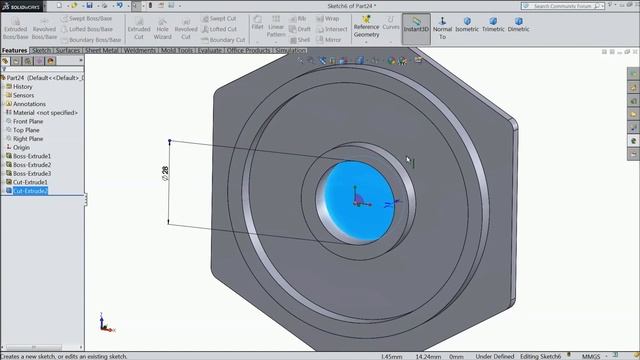Click the FeatureManager design tree tab icon
Viewport: 640px width, 360px height.
5,61
